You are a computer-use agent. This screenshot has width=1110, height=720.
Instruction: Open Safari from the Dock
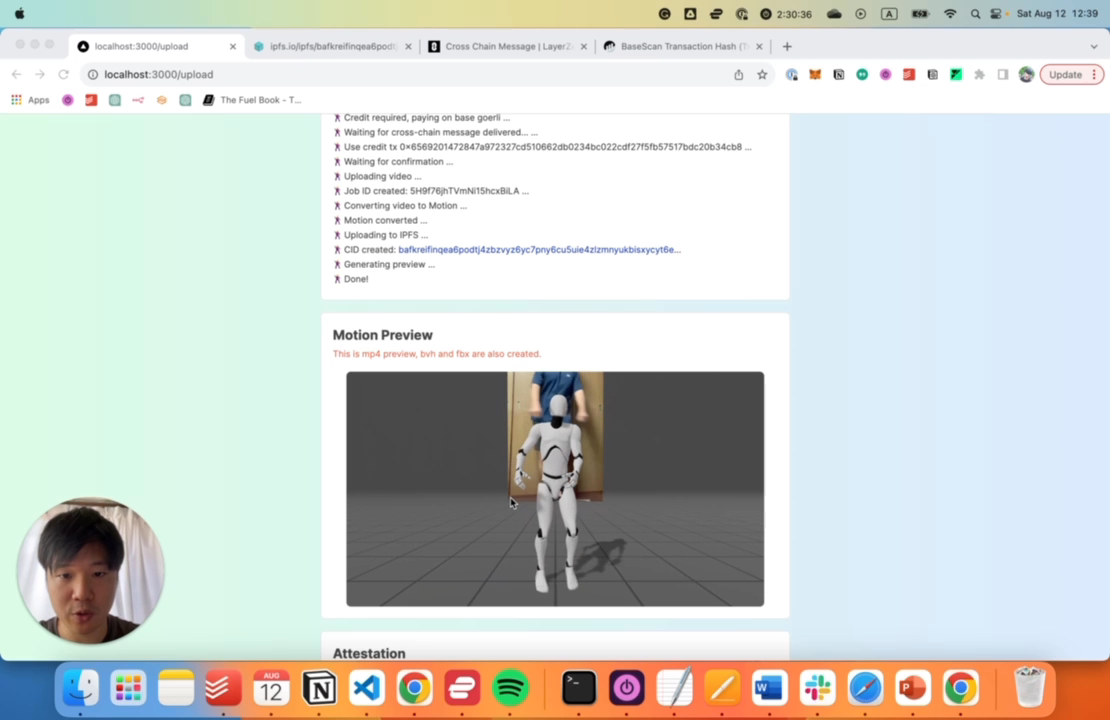(x=865, y=687)
